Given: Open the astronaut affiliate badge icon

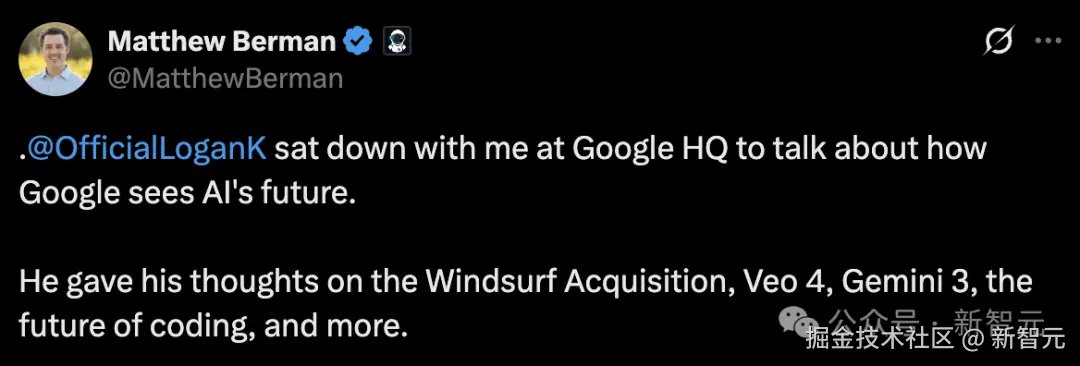Looking at the screenshot, I should click(x=397, y=43).
